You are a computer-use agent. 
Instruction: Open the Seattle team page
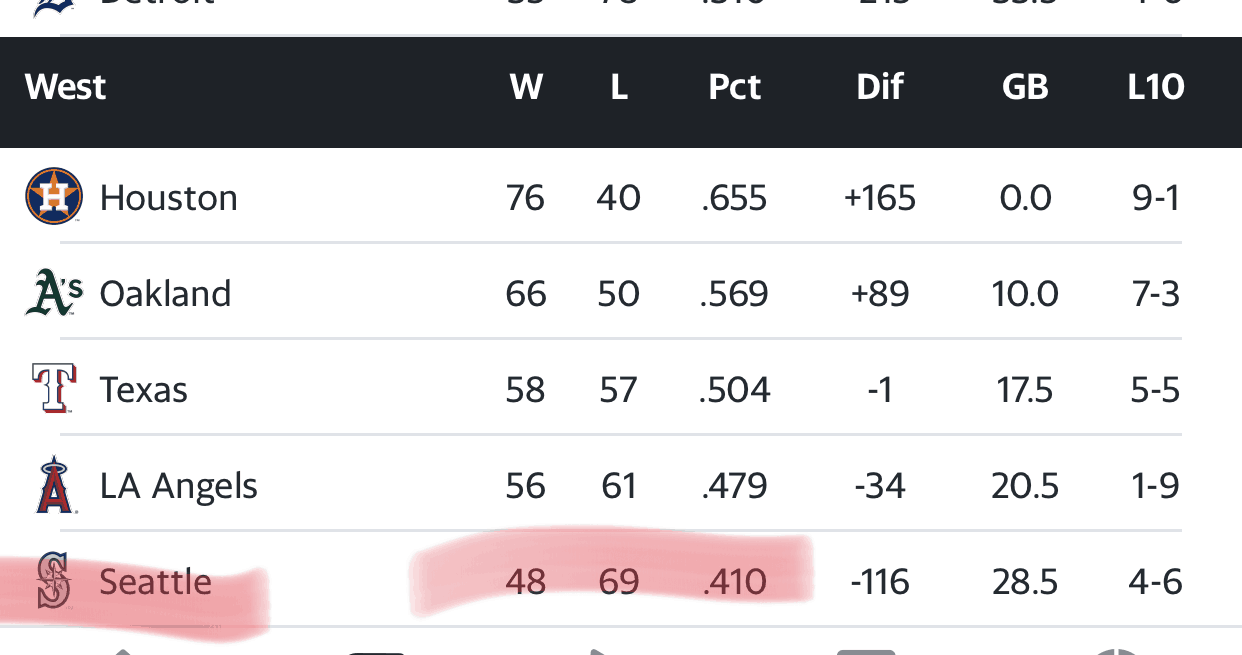[x=156, y=581]
